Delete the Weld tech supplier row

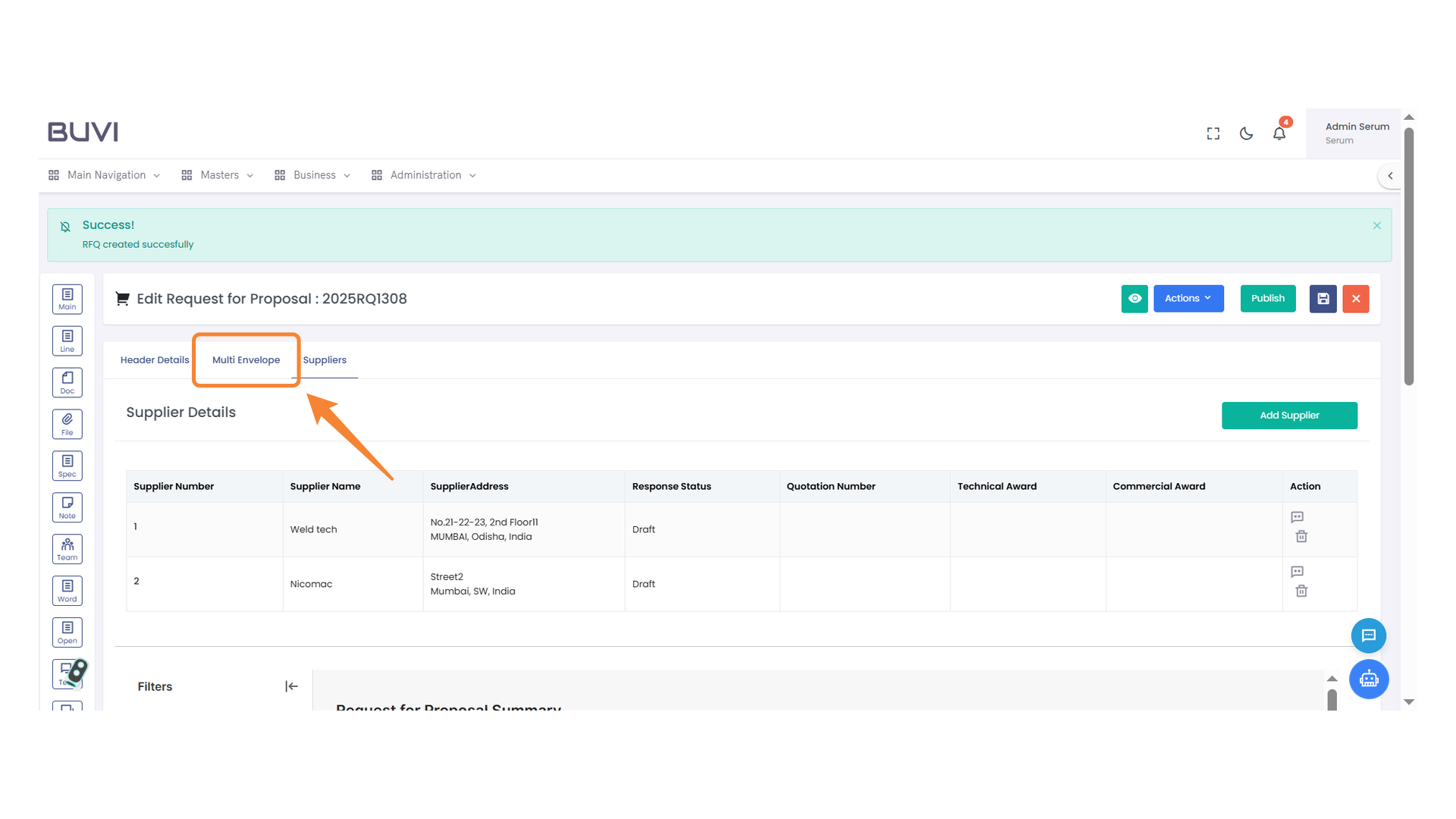(1301, 537)
